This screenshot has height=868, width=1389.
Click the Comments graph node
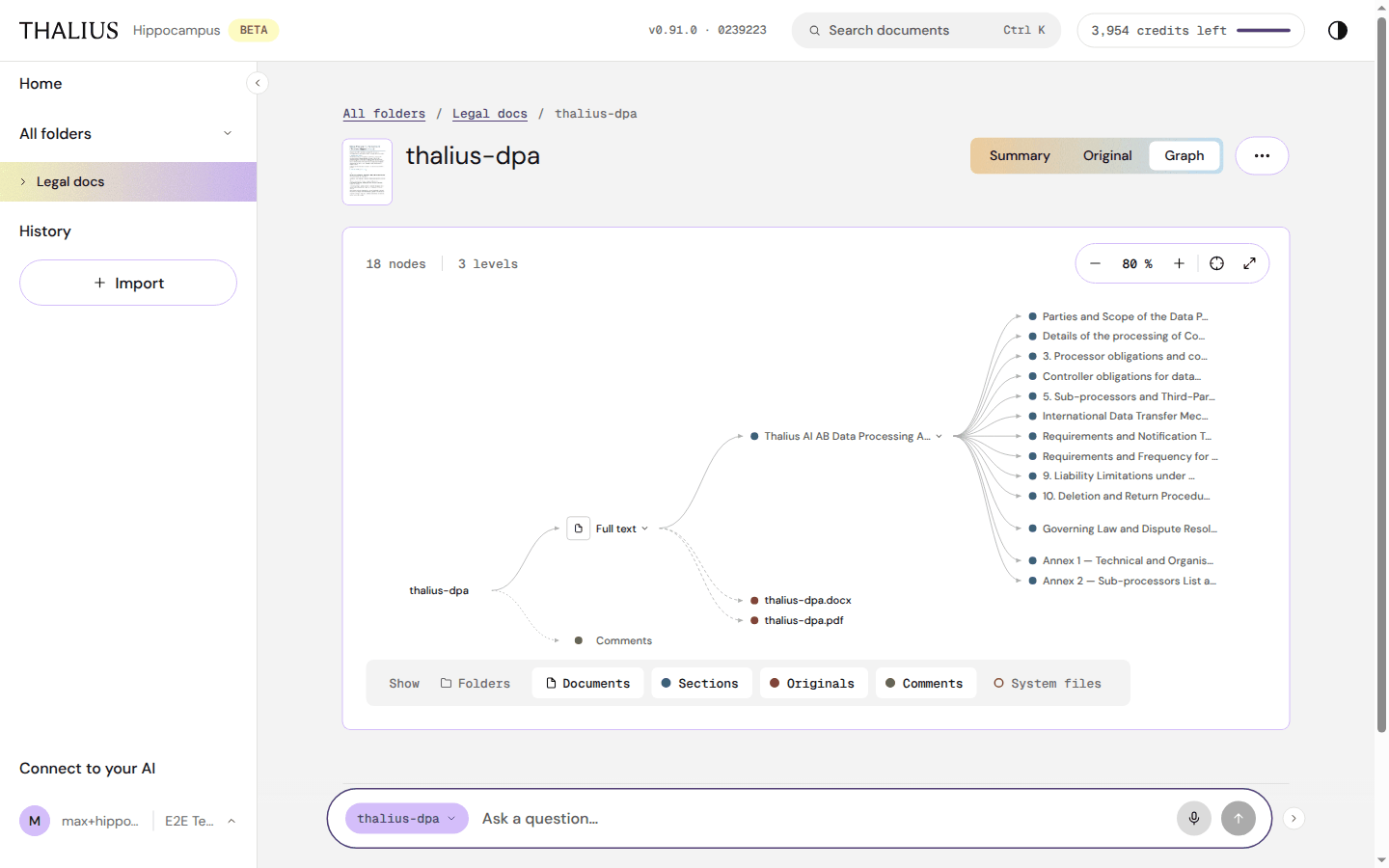613,640
